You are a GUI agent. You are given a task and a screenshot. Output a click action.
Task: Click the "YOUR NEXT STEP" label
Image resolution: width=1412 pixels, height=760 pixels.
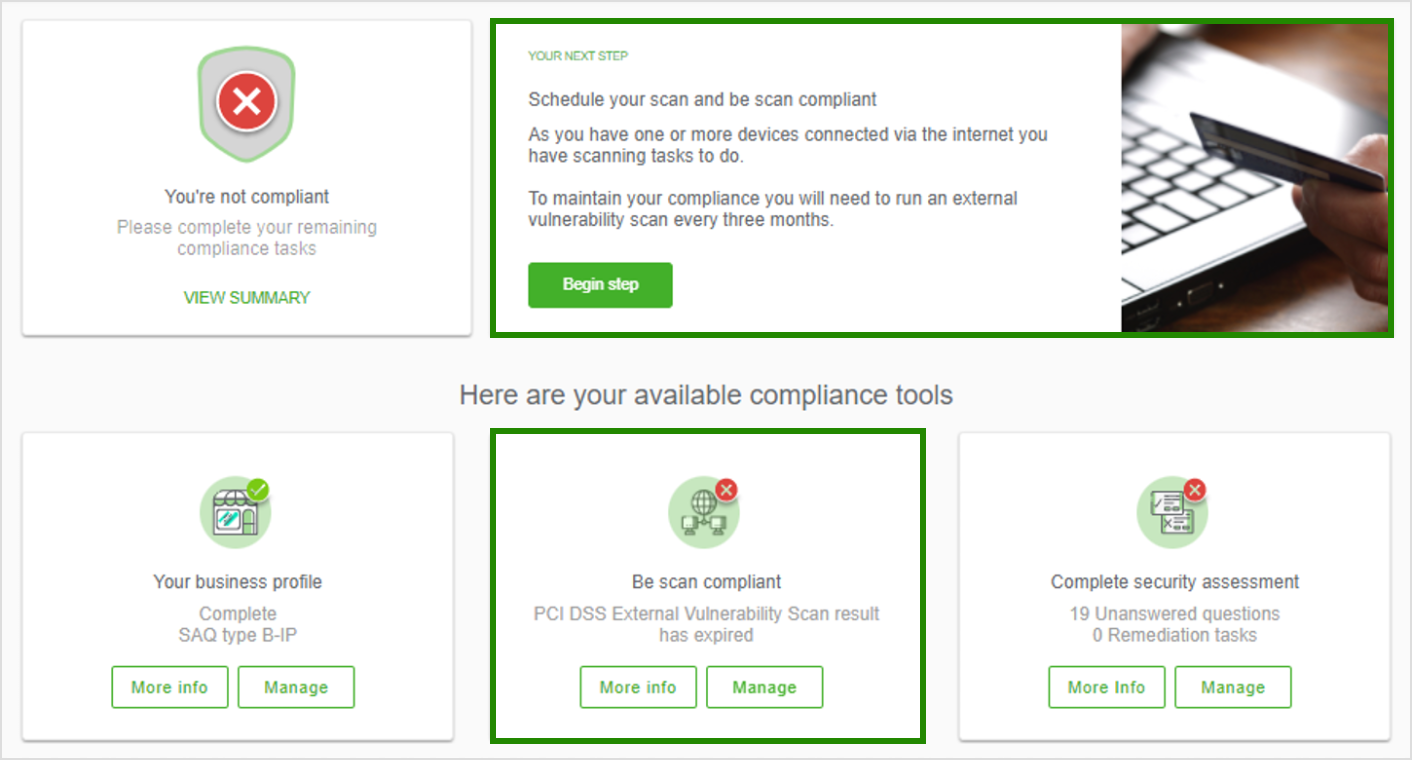pos(578,56)
